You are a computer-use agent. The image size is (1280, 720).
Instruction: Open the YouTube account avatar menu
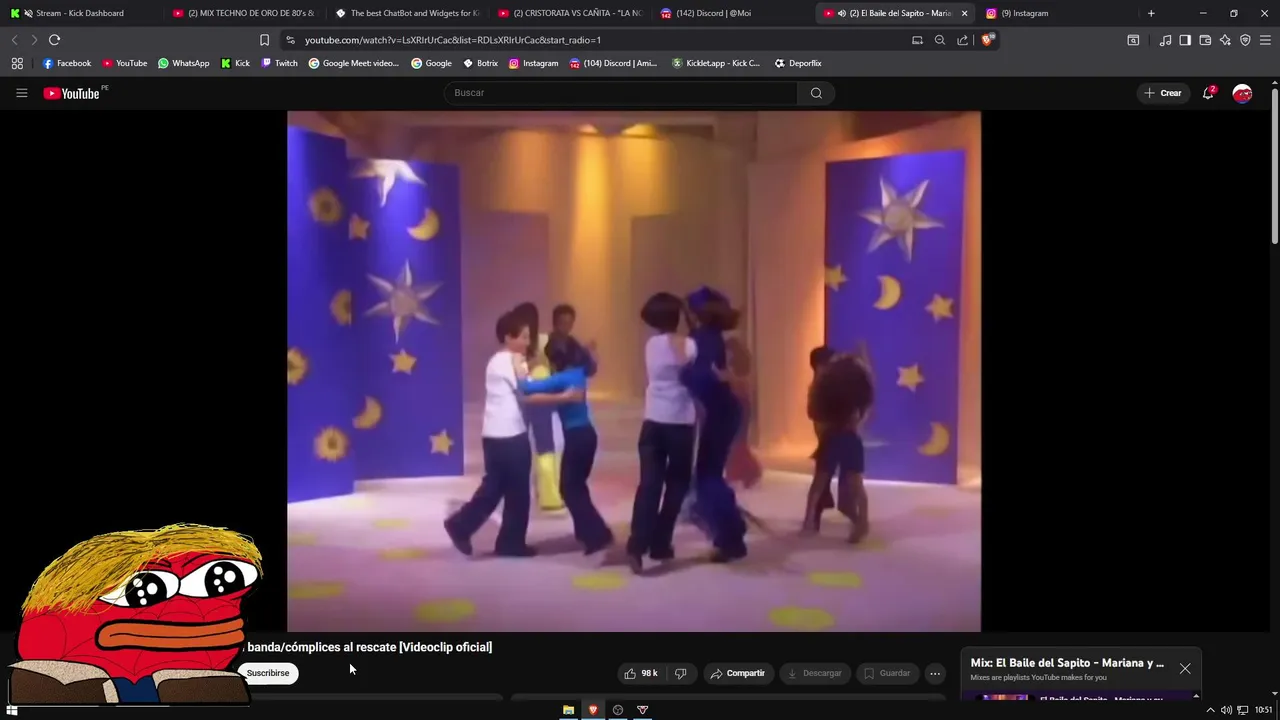[x=1242, y=93]
